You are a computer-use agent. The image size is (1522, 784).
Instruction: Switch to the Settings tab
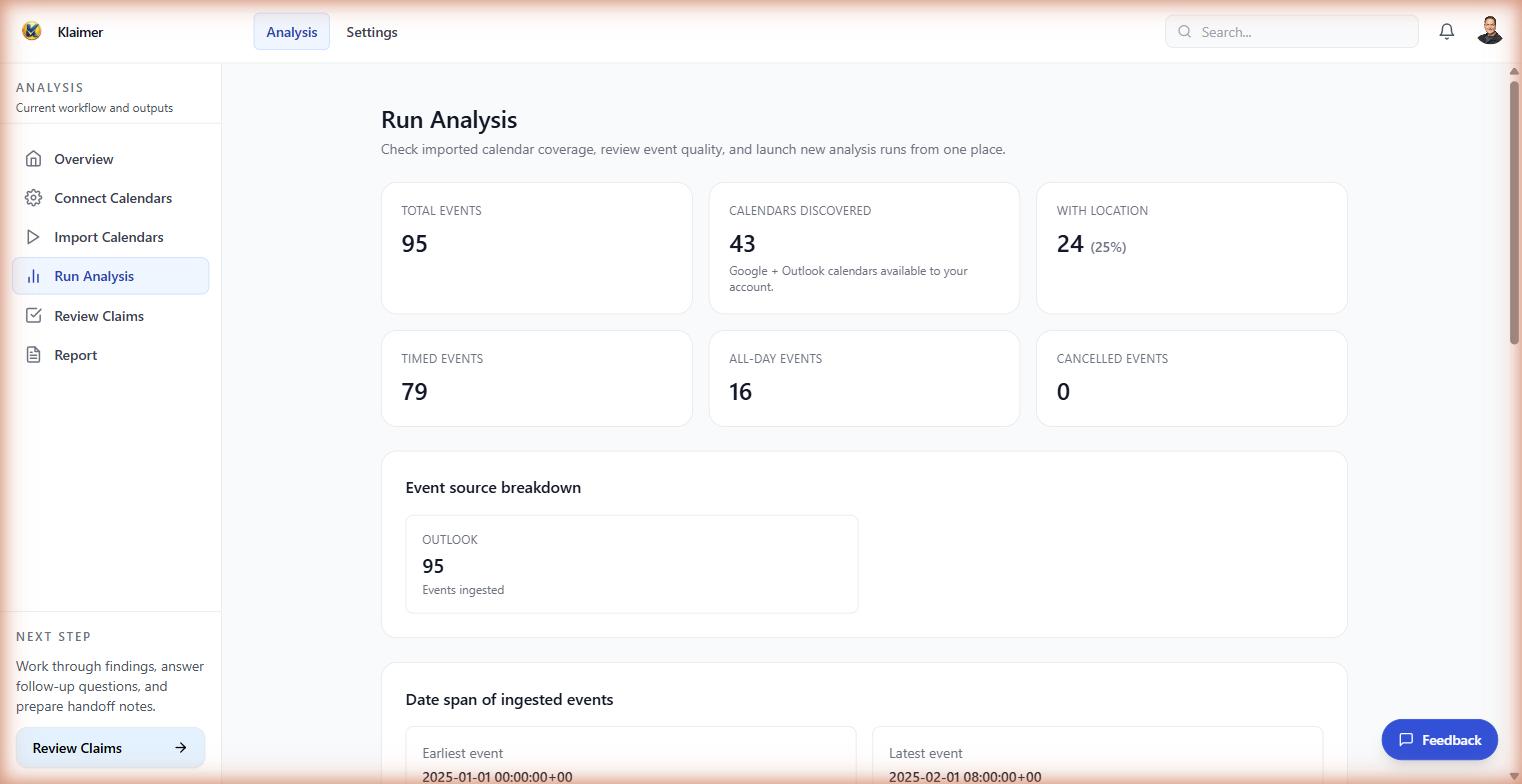click(x=371, y=32)
